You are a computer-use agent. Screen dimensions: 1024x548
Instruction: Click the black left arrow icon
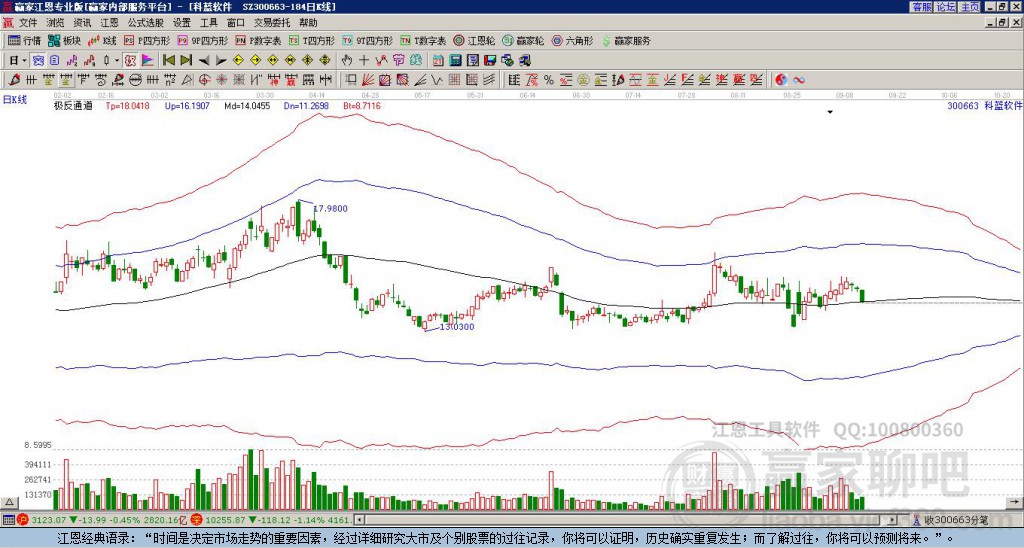[x=204, y=61]
